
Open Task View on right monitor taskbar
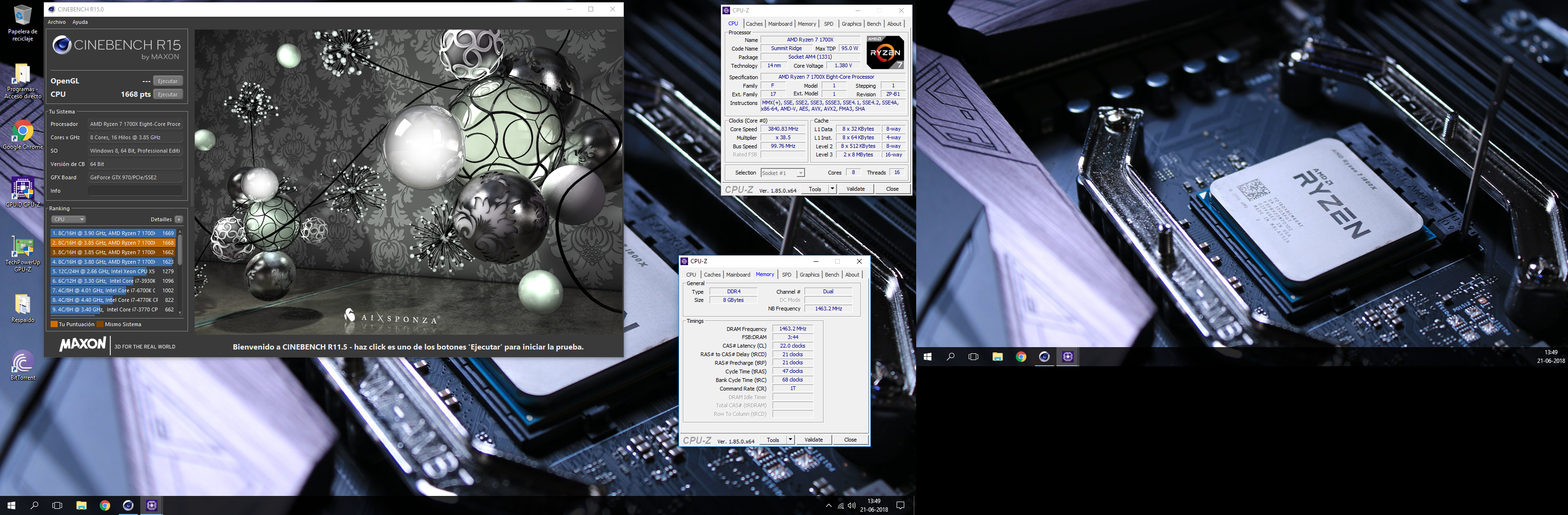[x=973, y=357]
